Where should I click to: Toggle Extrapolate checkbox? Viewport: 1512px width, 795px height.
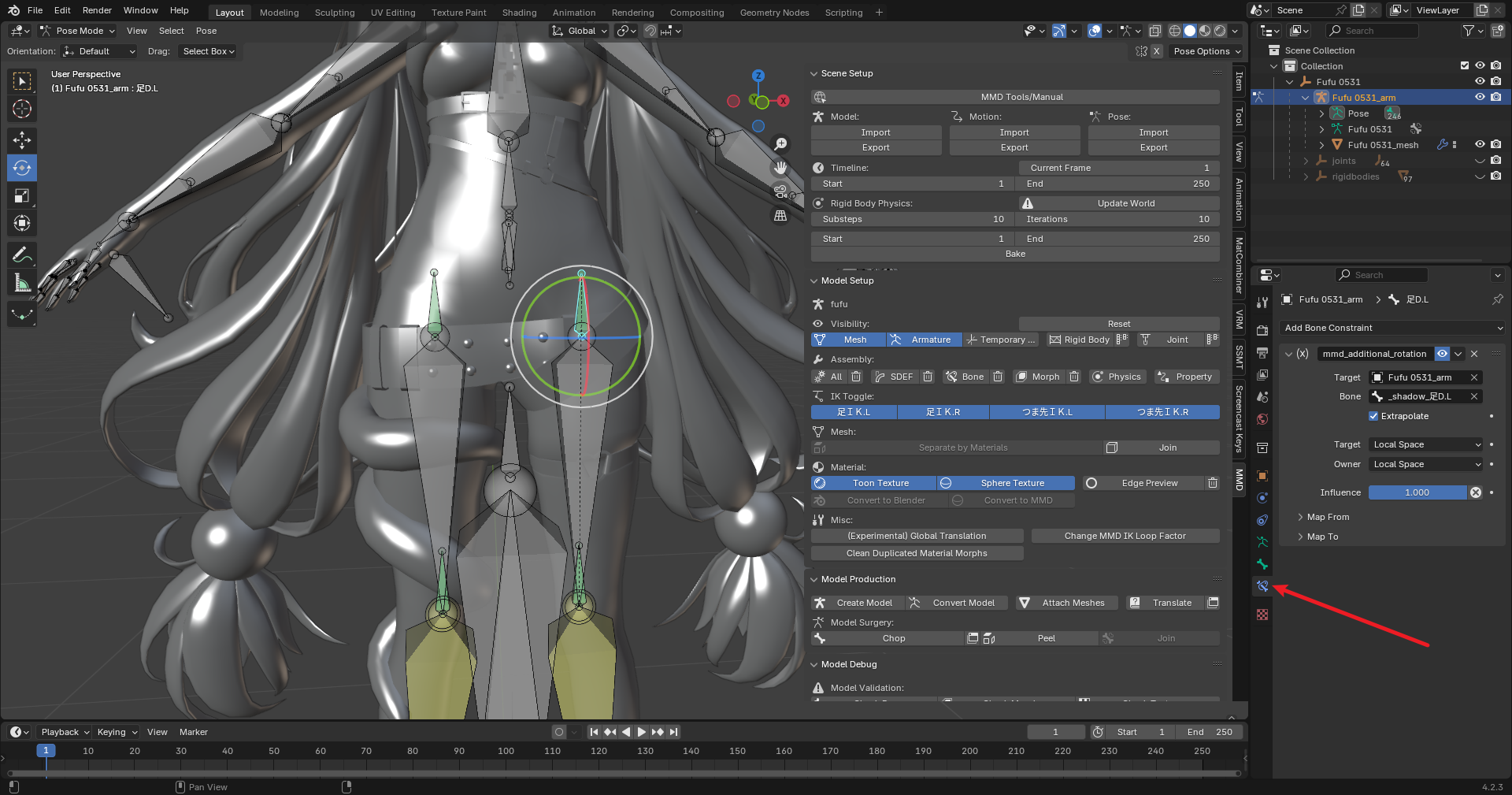click(1373, 416)
